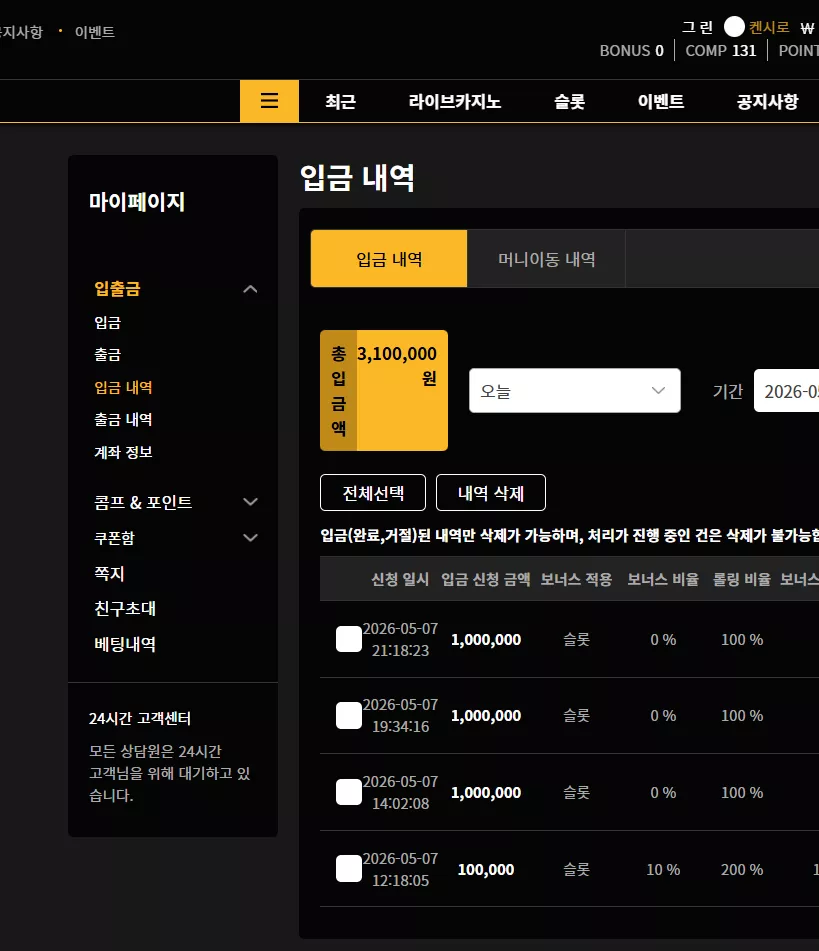Open the 공지사항 main navigation menu
The image size is (819, 951).
click(x=768, y=101)
